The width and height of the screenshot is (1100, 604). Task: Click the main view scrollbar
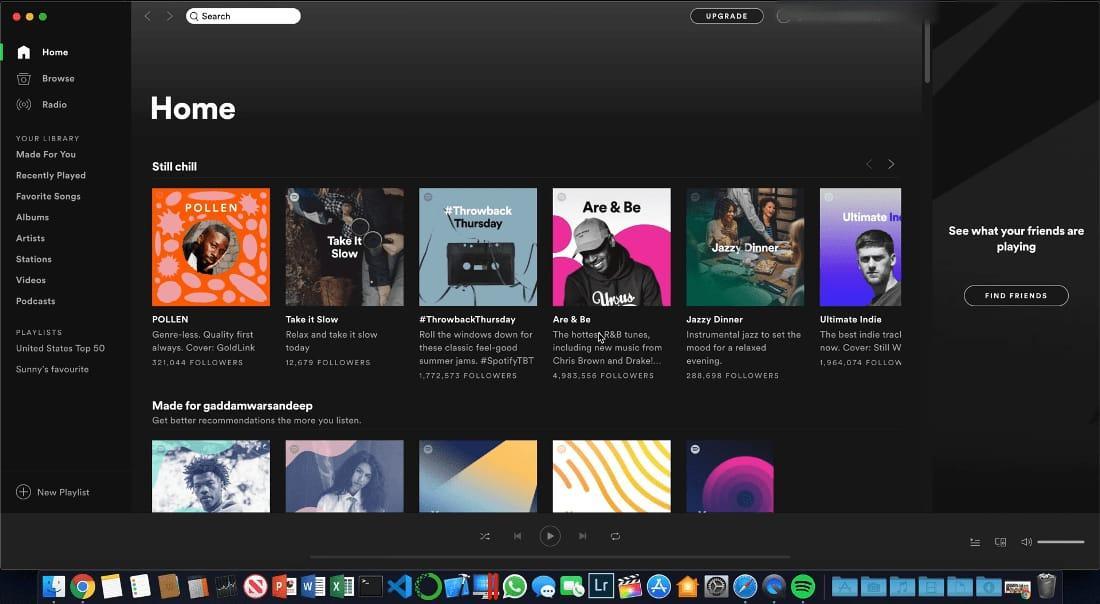point(927,53)
